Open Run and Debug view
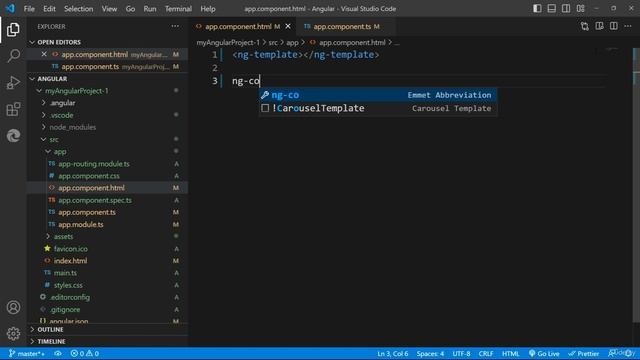The image size is (640, 360). pos(13,82)
